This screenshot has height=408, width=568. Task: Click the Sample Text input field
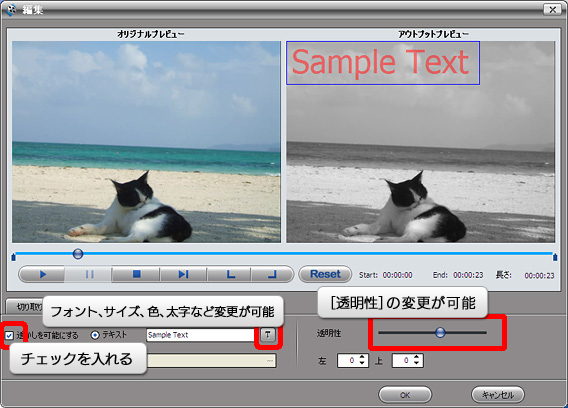pos(200,335)
